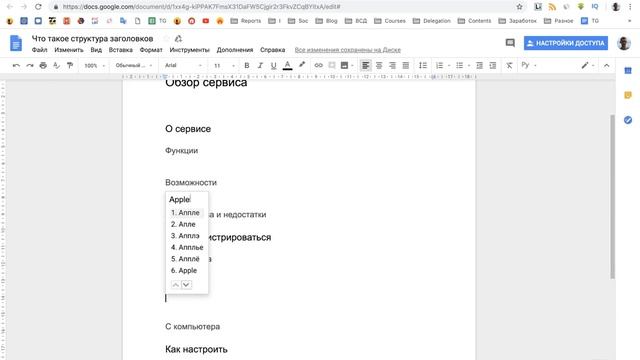The image size is (640, 360).
Task: Justify the text
Action: [406, 65]
